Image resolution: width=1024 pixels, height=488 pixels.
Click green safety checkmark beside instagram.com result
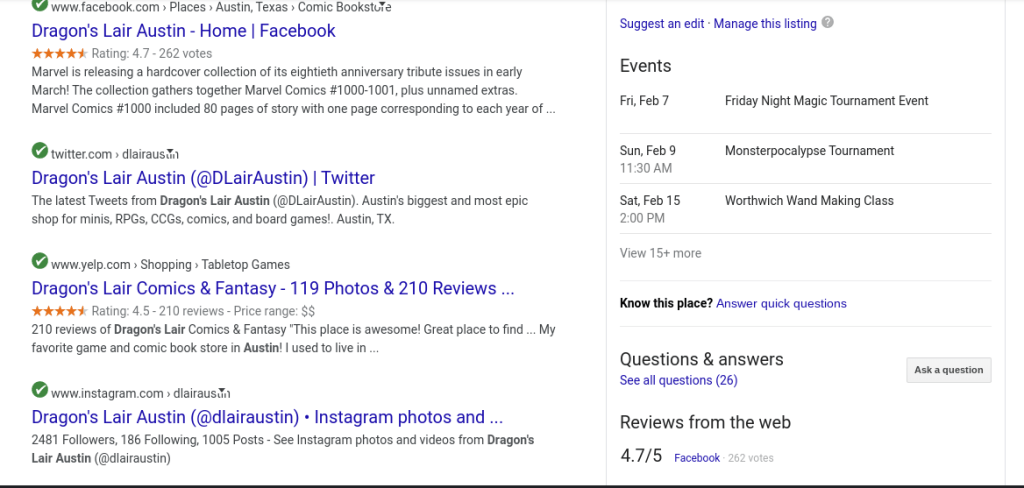pyautogui.click(x=40, y=392)
